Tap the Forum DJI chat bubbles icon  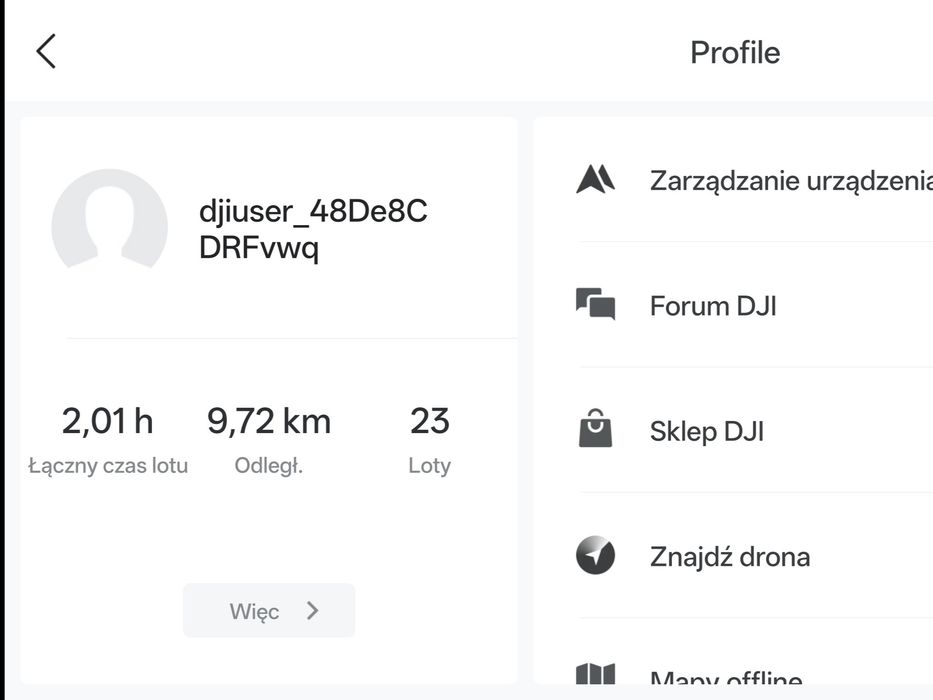(596, 304)
